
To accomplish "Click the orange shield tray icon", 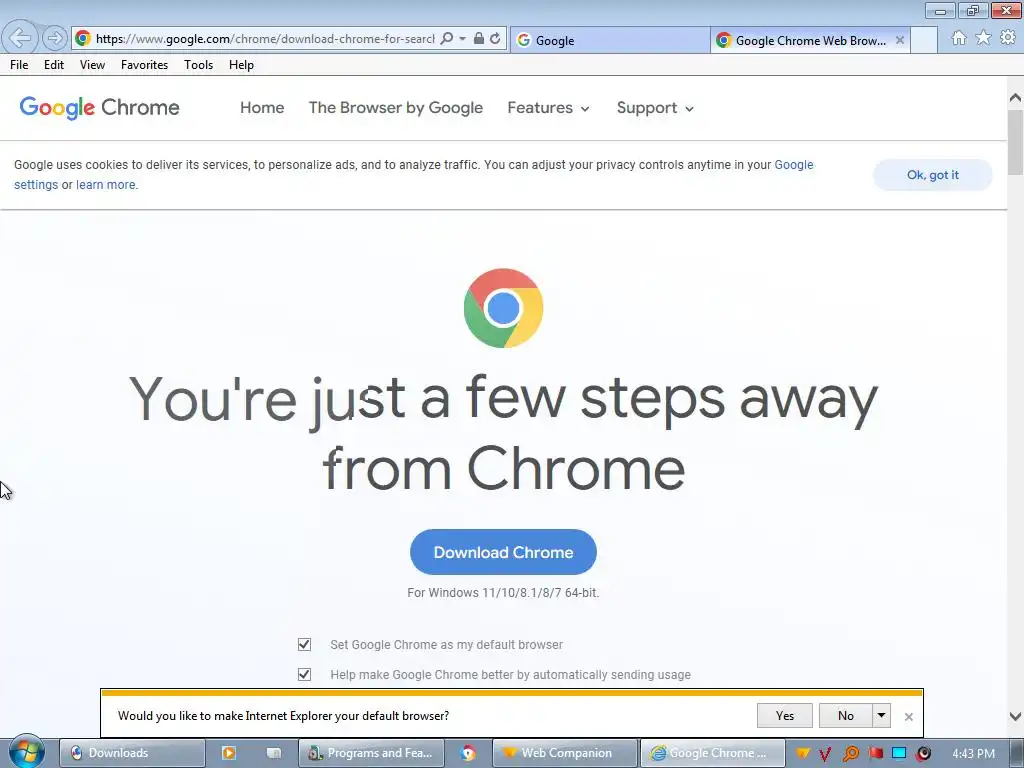I will pyautogui.click(x=803, y=754).
